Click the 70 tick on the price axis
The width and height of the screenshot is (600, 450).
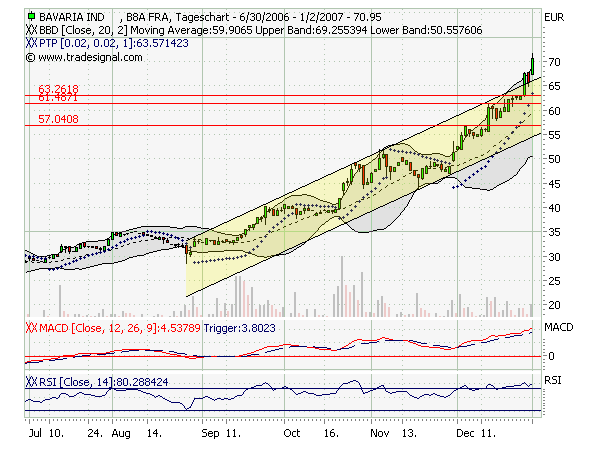click(551, 63)
